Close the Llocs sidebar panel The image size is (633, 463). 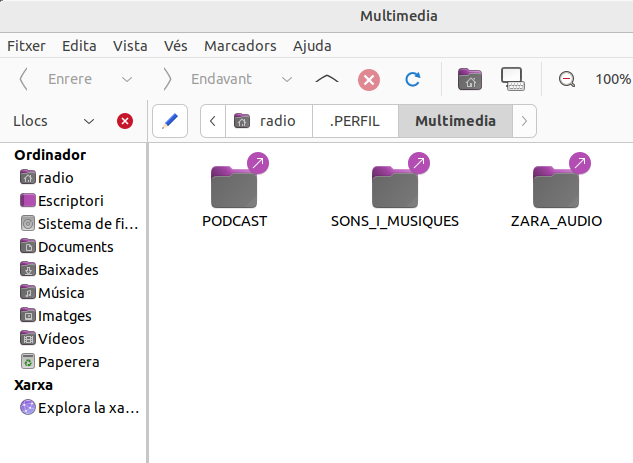(125, 121)
